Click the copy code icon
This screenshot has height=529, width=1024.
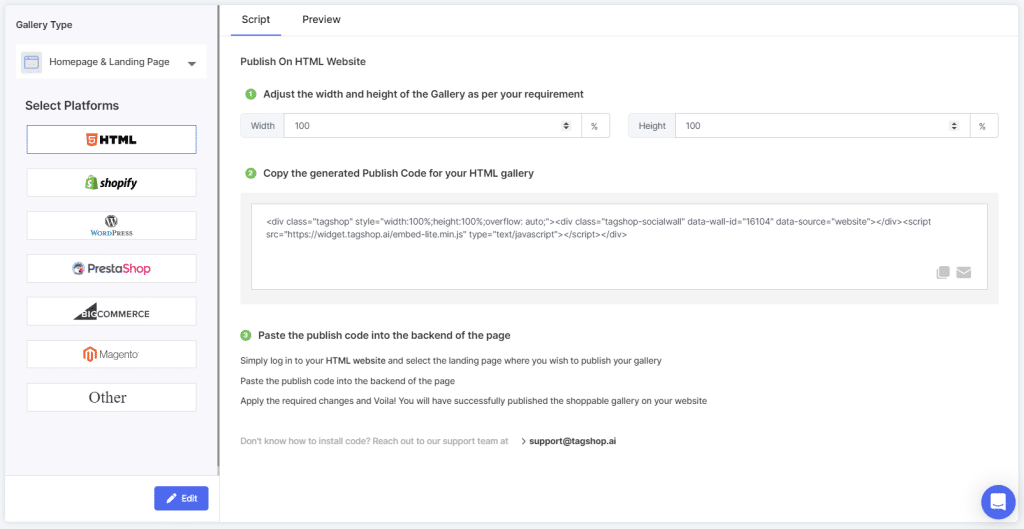[942, 272]
